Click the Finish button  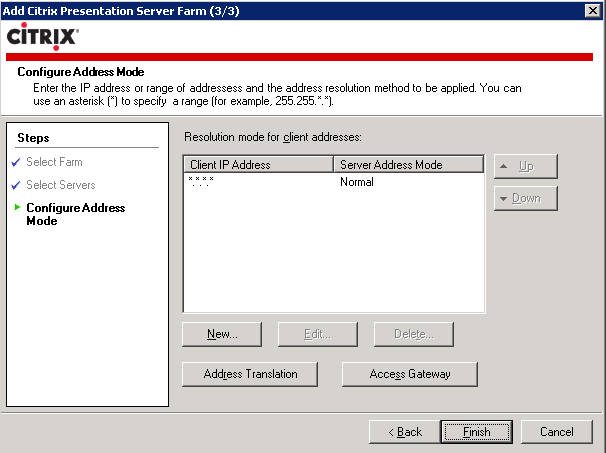[477, 431]
